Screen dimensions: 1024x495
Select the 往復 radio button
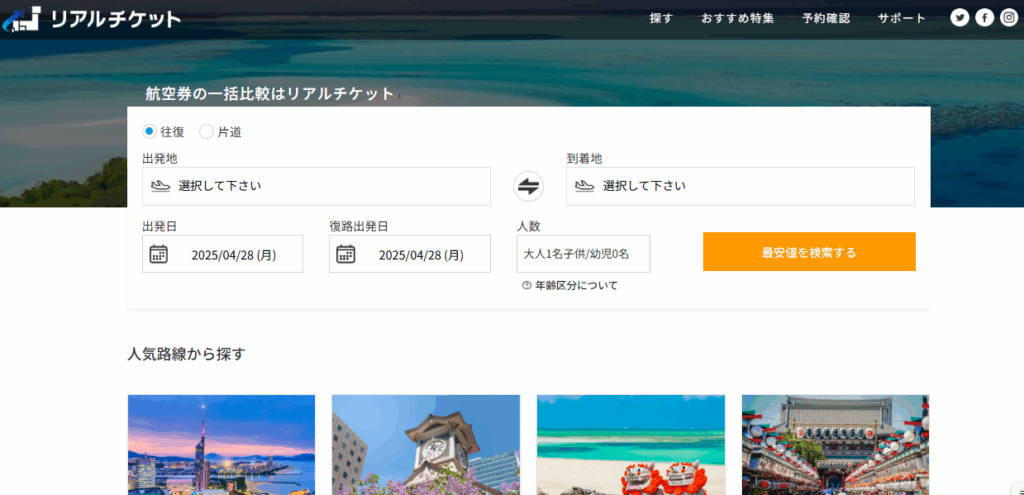click(149, 132)
